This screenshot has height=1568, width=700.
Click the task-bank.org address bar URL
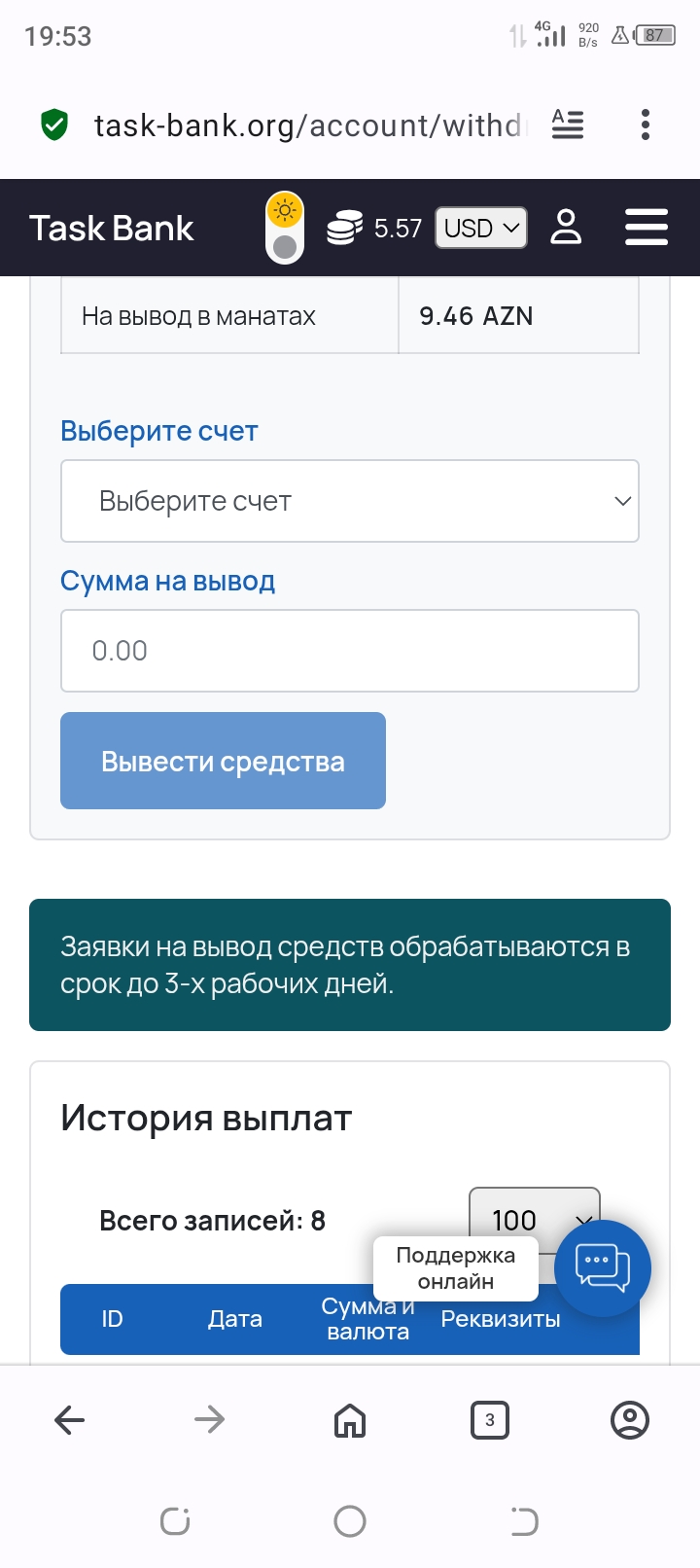coord(306,125)
